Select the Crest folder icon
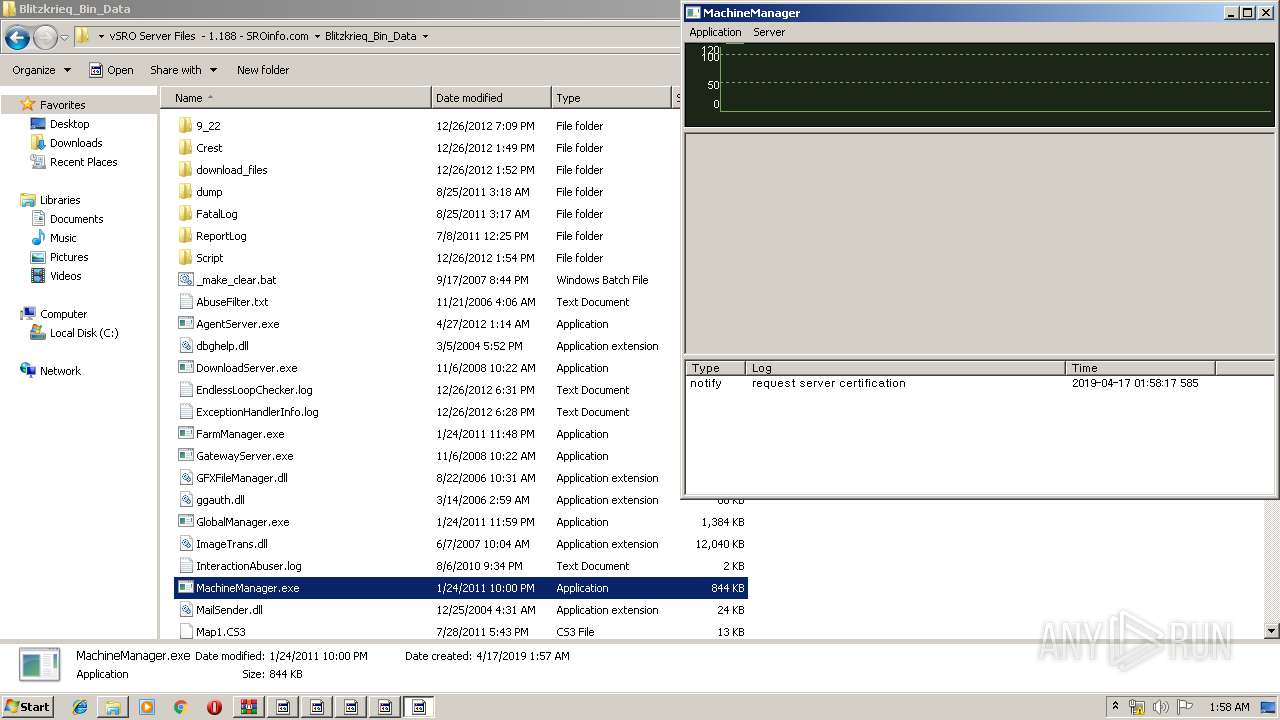Screen dimensions: 1280x720 [185, 148]
